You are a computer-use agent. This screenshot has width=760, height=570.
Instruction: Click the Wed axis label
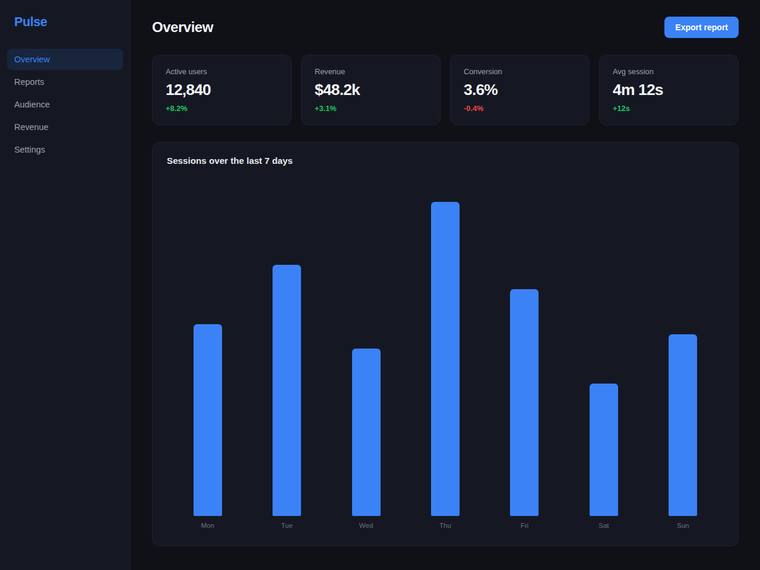click(366, 525)
